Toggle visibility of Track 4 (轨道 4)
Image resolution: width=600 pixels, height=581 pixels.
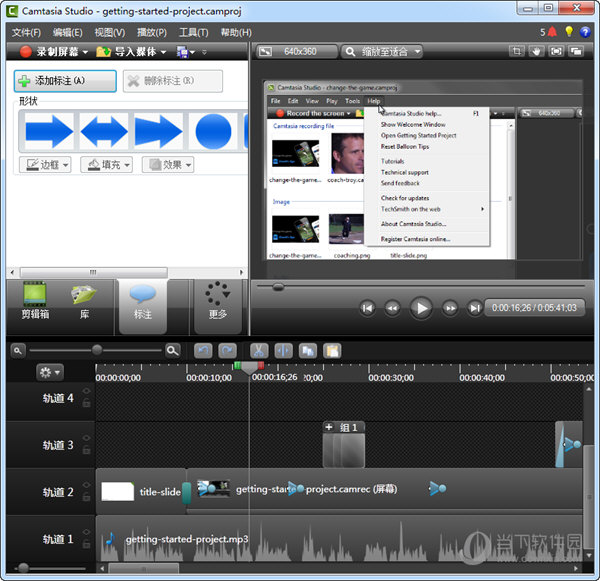click(86, 391)
